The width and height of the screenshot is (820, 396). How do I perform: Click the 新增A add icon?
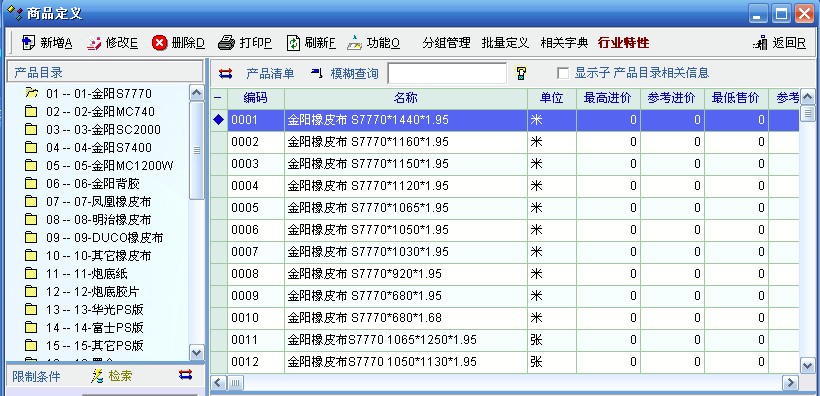tap(28, 43)
